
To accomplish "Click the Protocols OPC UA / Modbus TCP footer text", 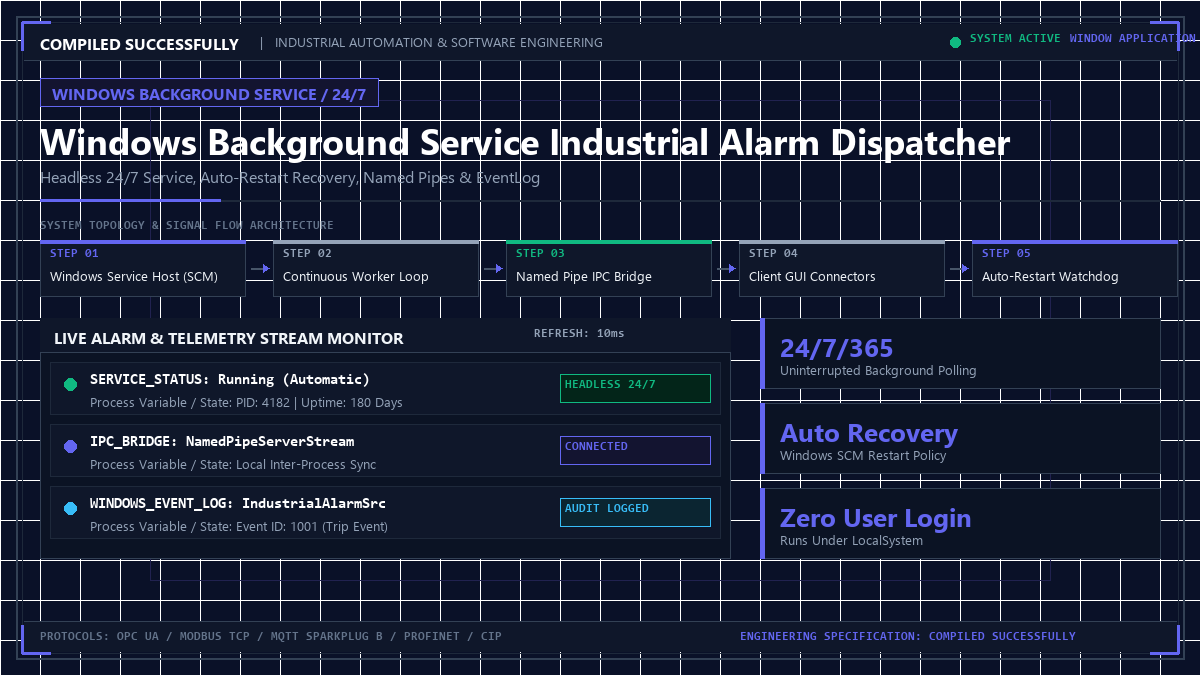I will click(271, 636).
